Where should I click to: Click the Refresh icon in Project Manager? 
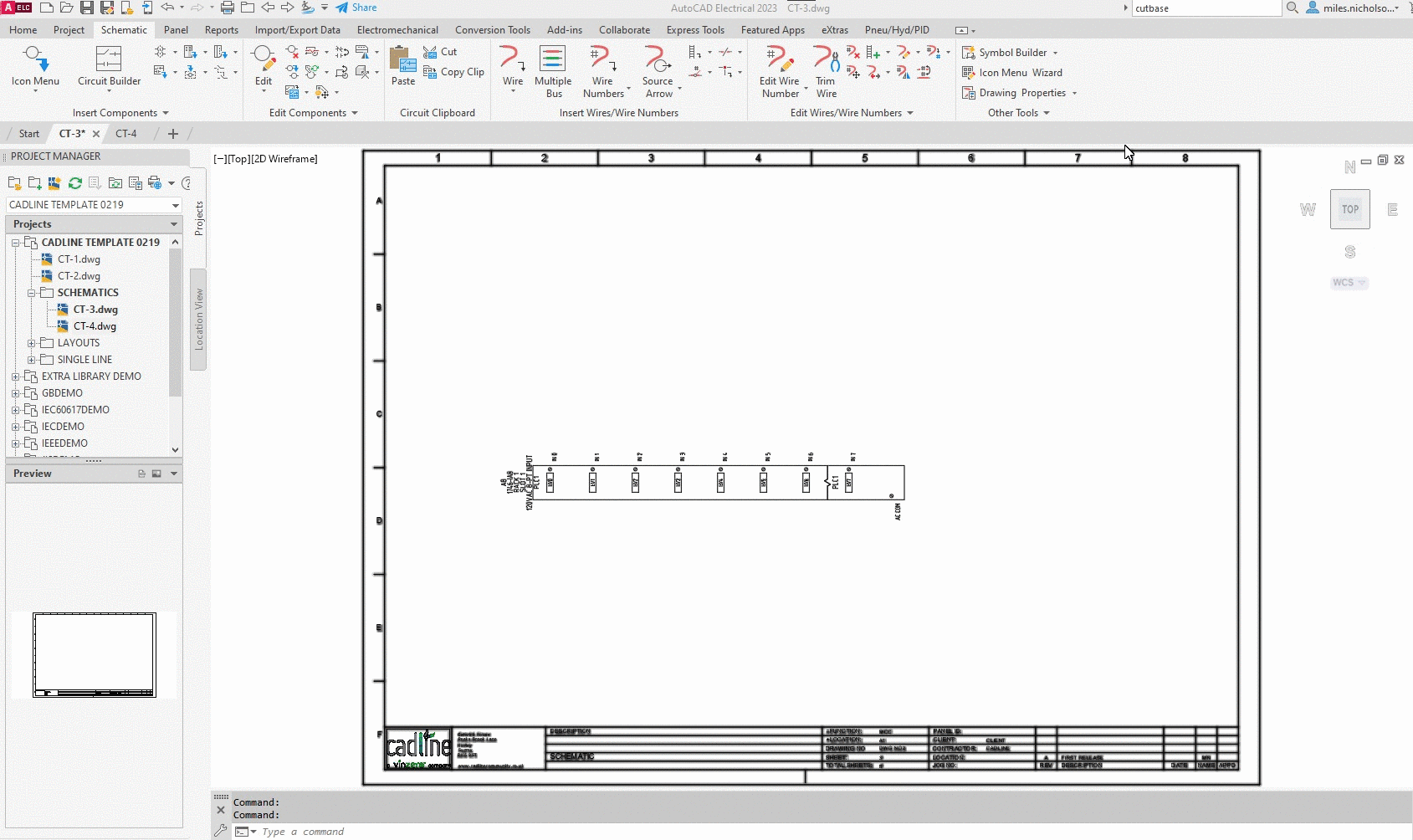[75, 183]
